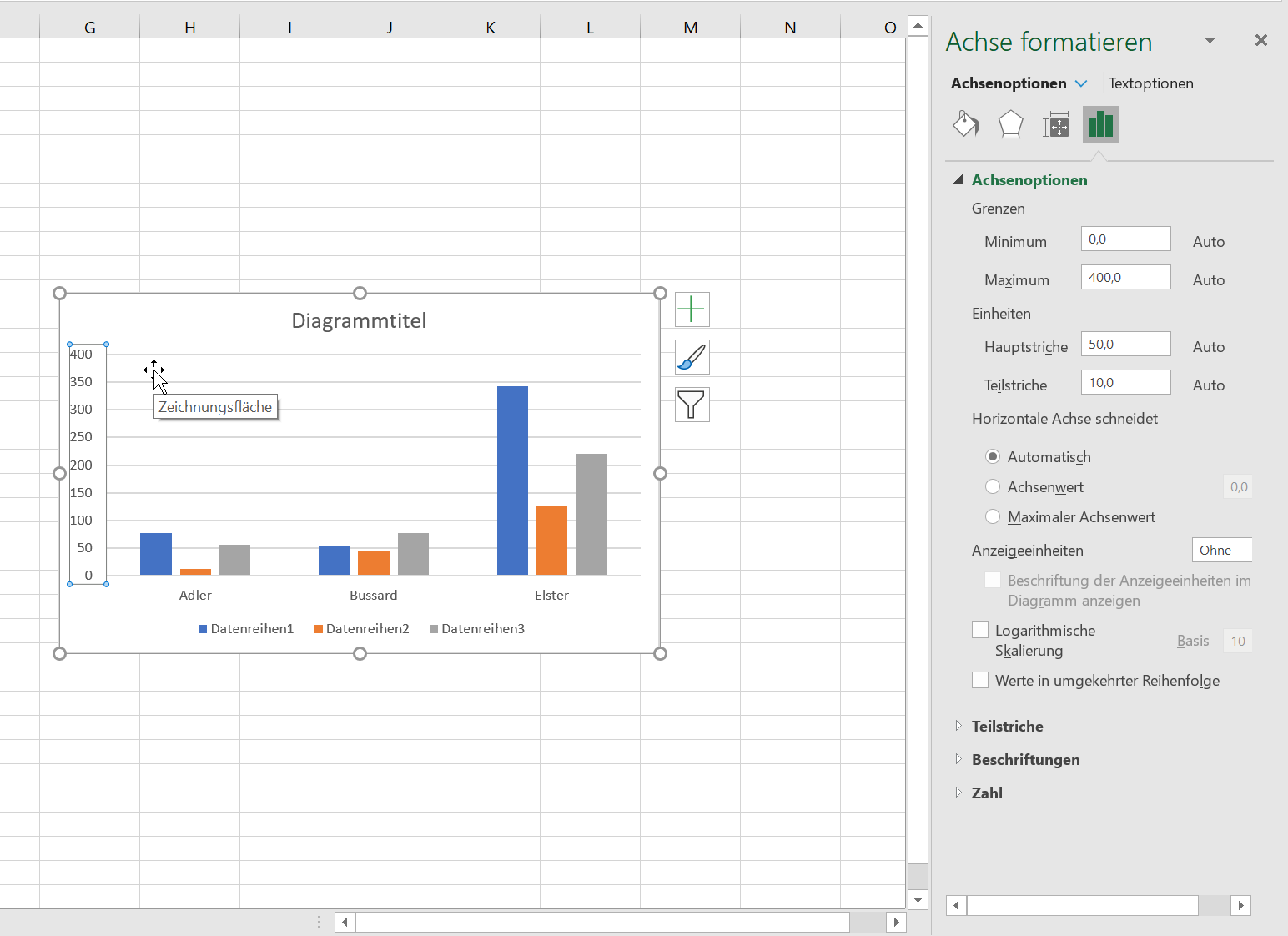
Task: Click the Minimum value field
Action: click(1125, 239)
